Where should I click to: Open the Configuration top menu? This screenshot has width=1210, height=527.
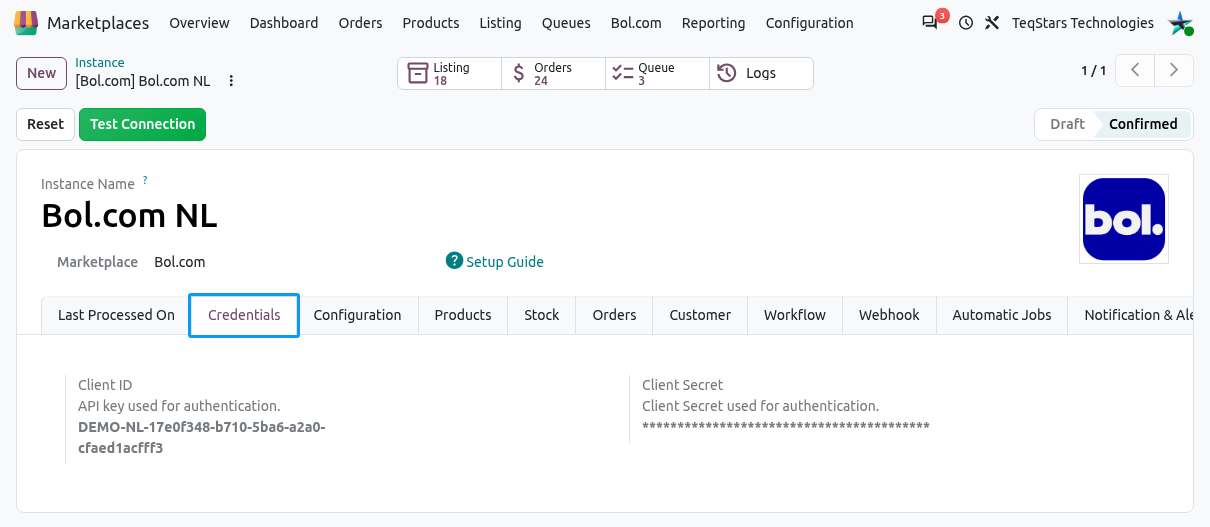tap(810, 23)
